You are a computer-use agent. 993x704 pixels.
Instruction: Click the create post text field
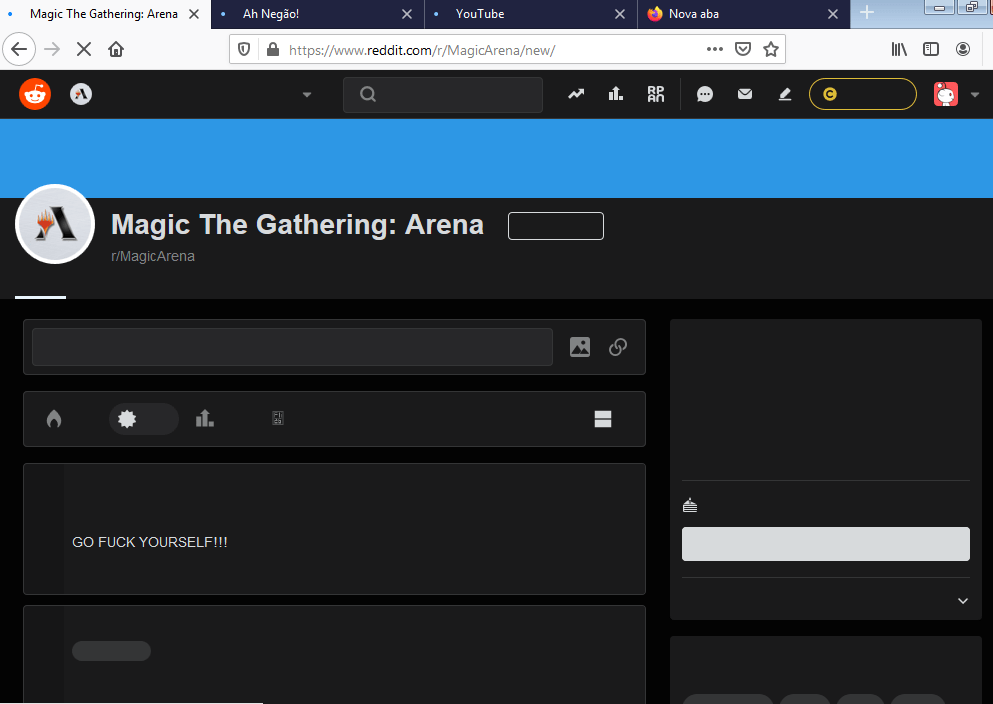(x=293, y=347)
